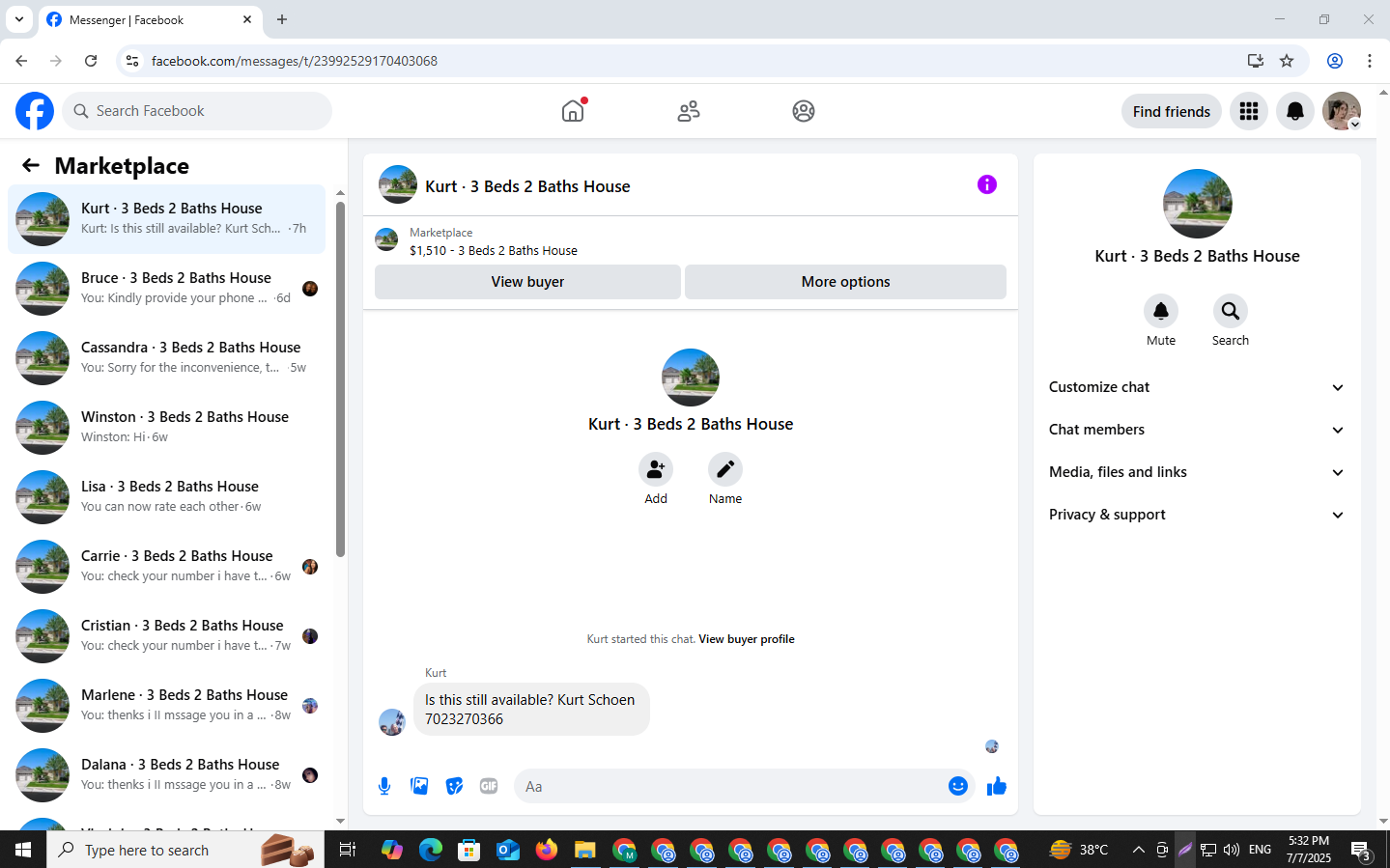Expand Privacy & support section
The image size is (1390, 868).
tap(1197, 515)
